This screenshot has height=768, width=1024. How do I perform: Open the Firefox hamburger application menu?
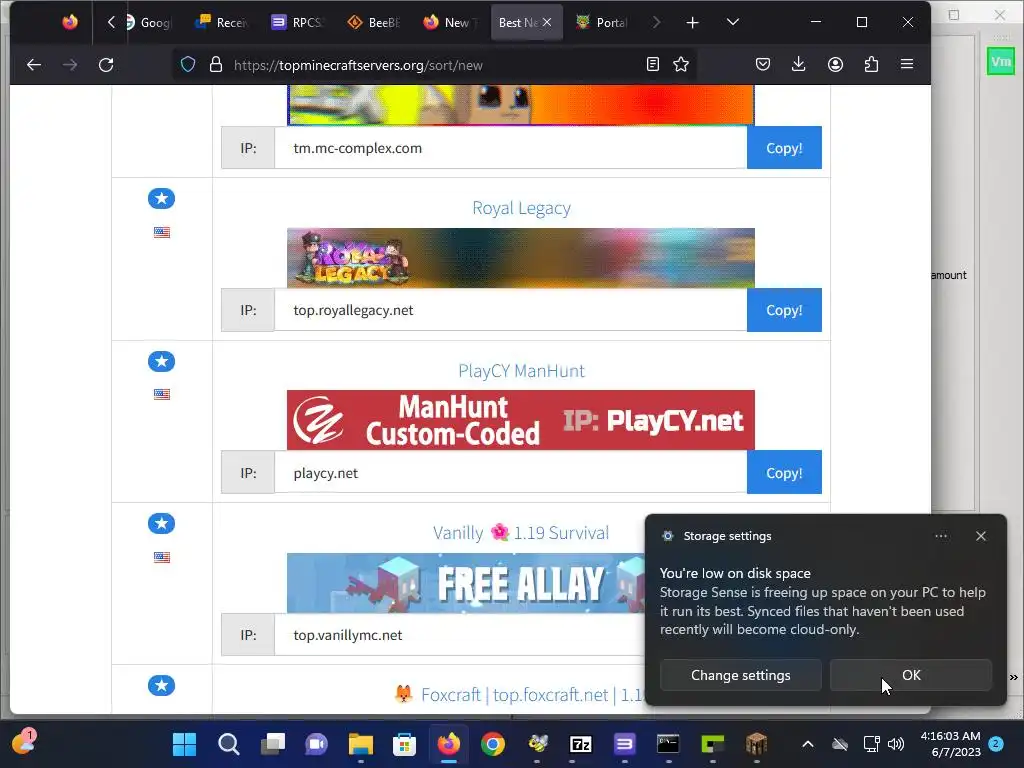coord(907,64)
